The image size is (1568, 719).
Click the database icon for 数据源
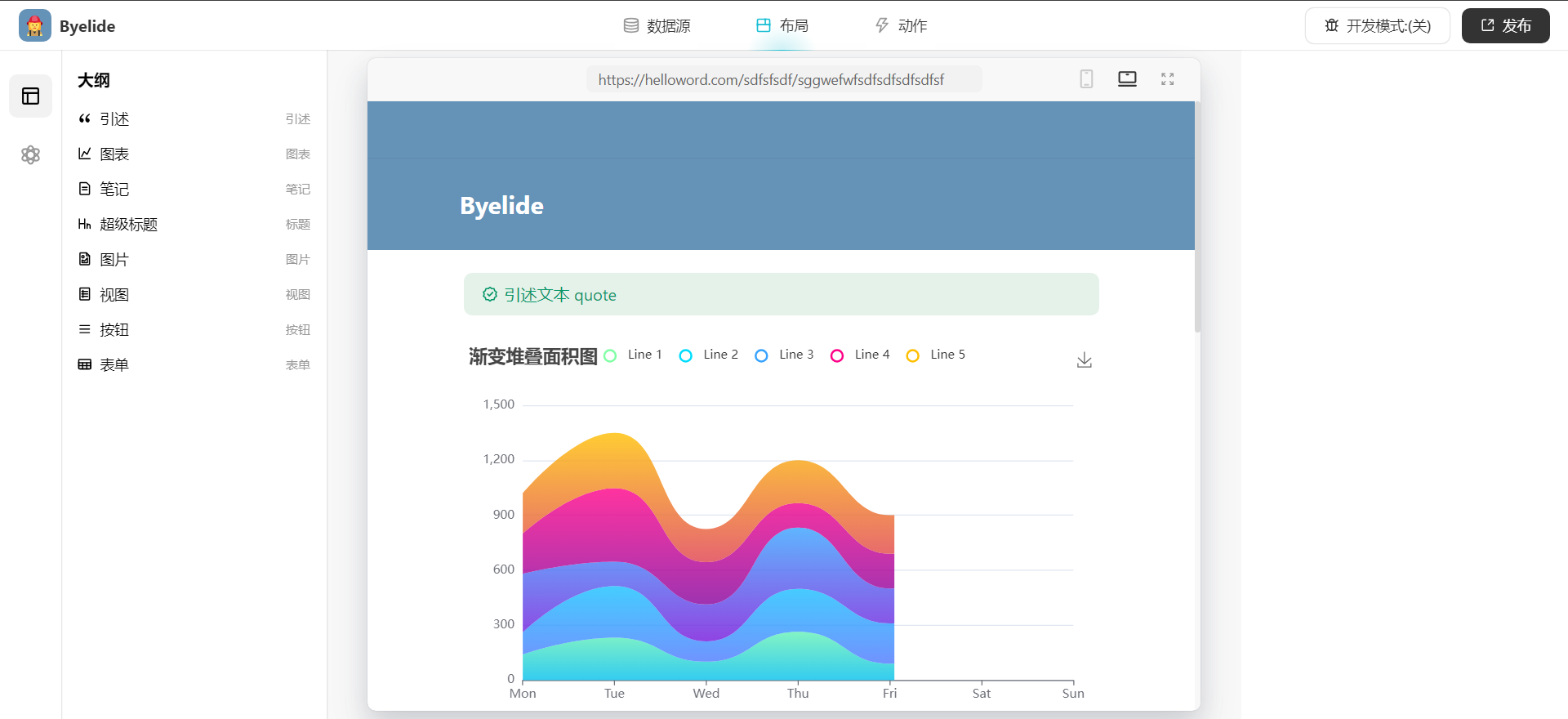pyautogui.click(x=631, y=25)
